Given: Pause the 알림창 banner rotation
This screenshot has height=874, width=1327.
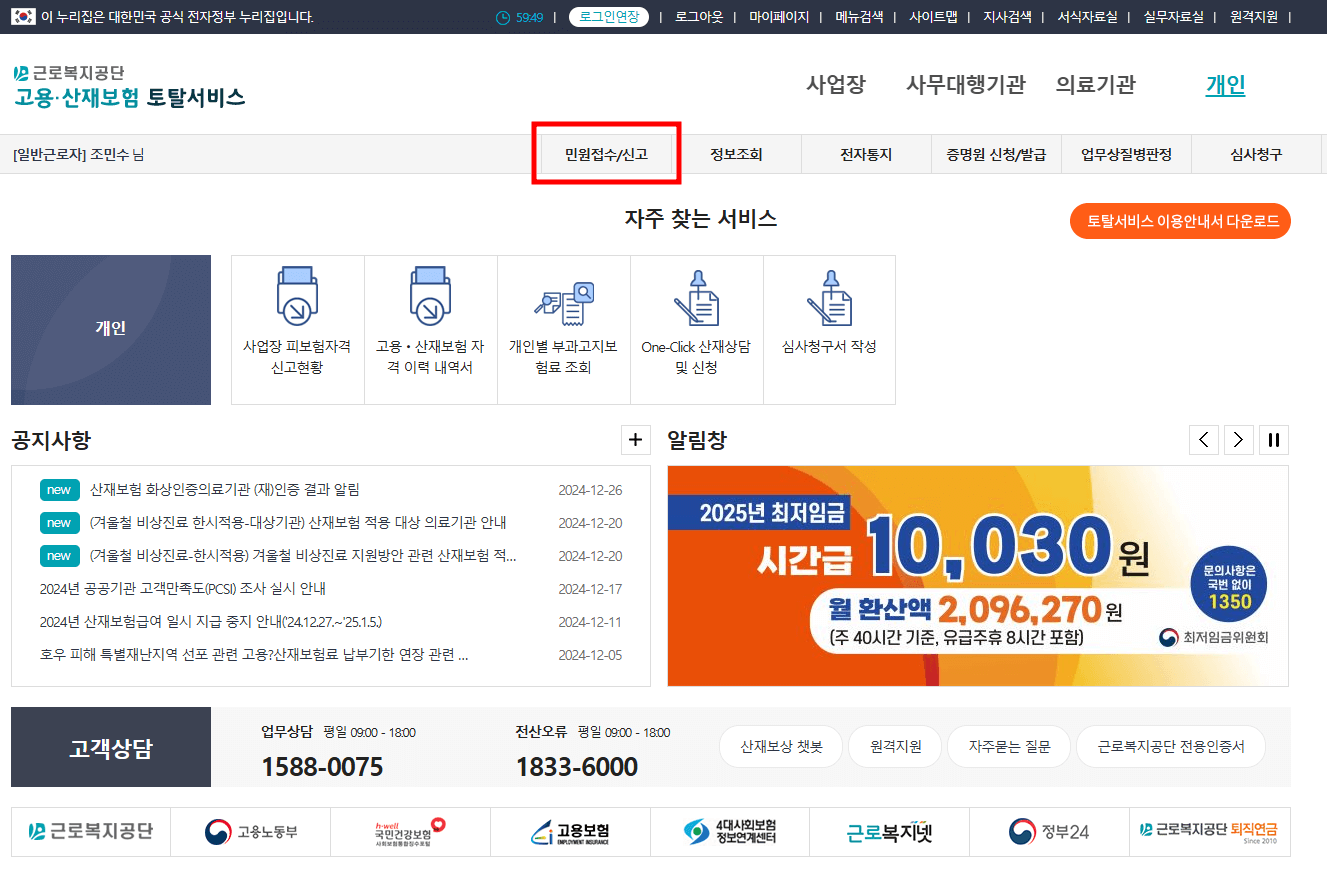Looking at the screenshot, I should [x=1273, y=439].
